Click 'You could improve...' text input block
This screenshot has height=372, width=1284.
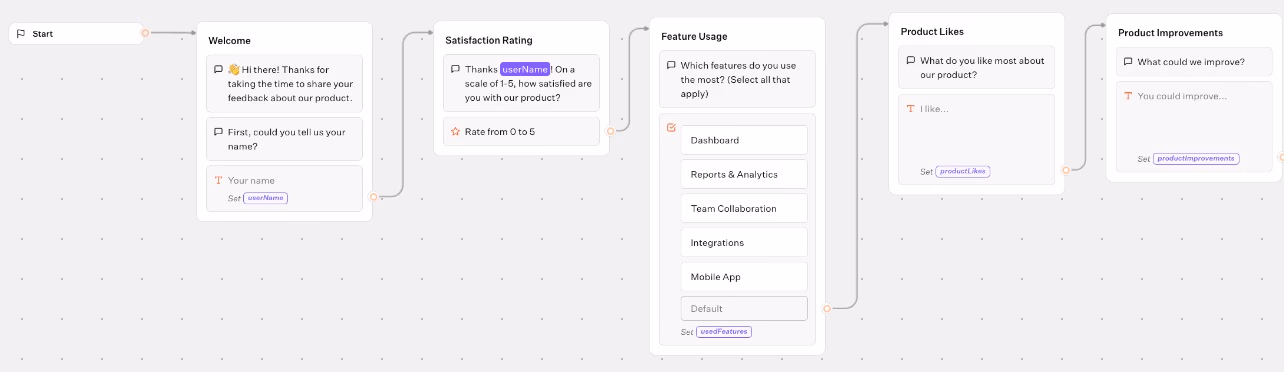[1194, 127]
